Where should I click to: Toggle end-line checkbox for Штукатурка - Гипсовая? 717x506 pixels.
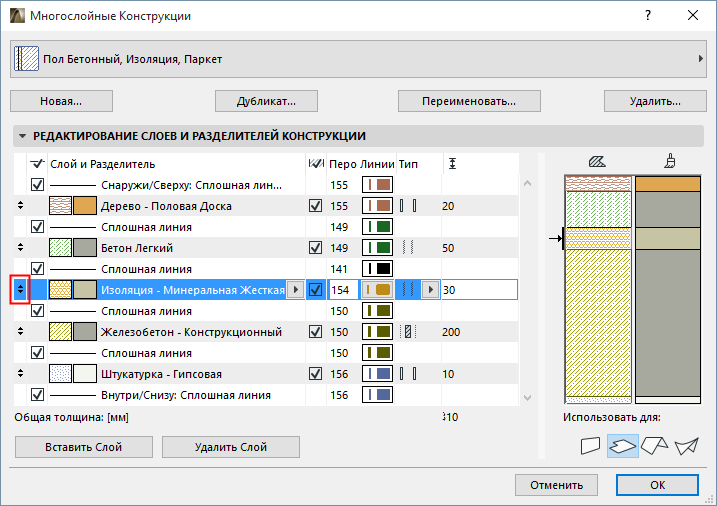(316, 374)
